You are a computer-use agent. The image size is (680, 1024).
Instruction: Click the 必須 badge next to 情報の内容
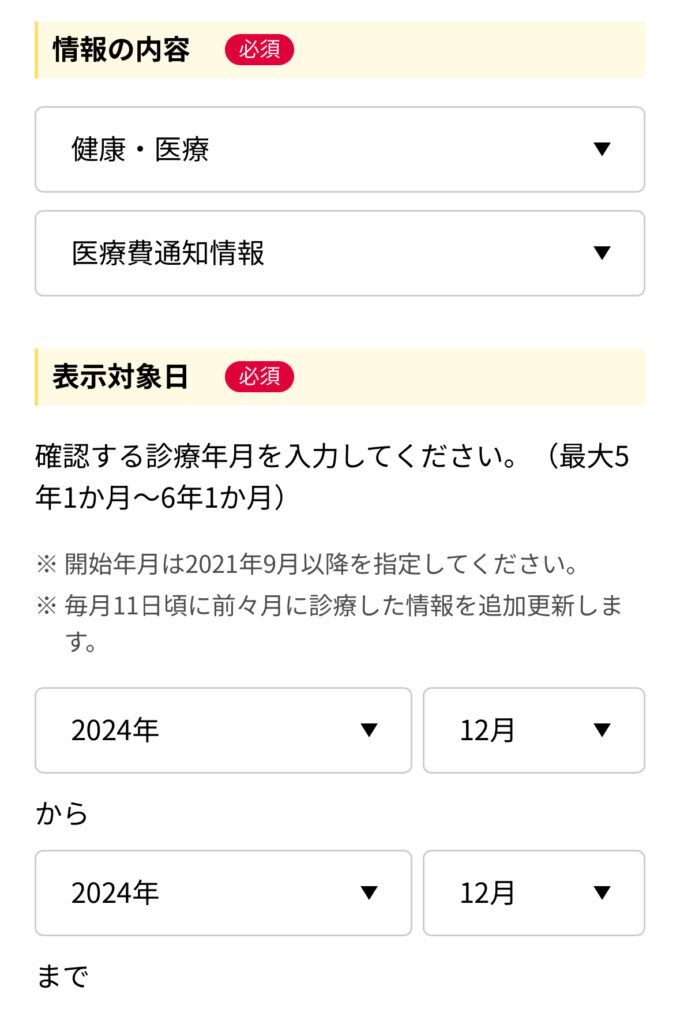pos(259,50)
